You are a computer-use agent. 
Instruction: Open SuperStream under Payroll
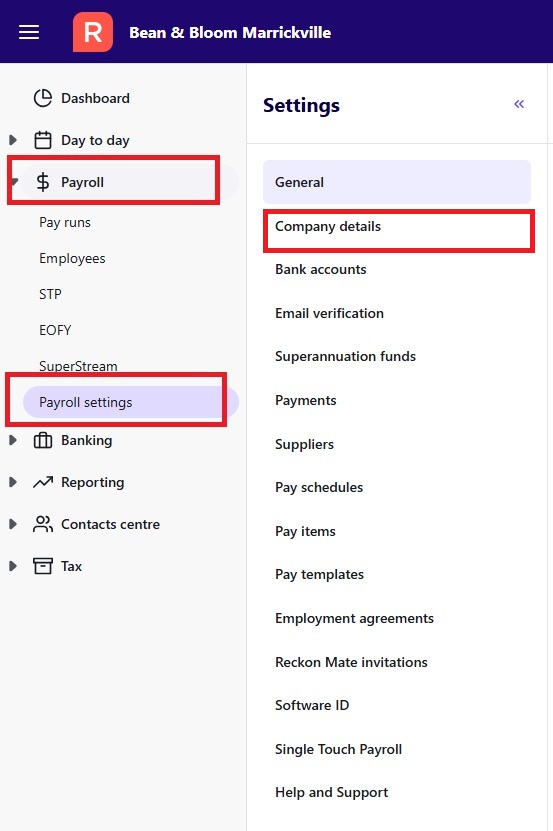[x=78, y=366]
